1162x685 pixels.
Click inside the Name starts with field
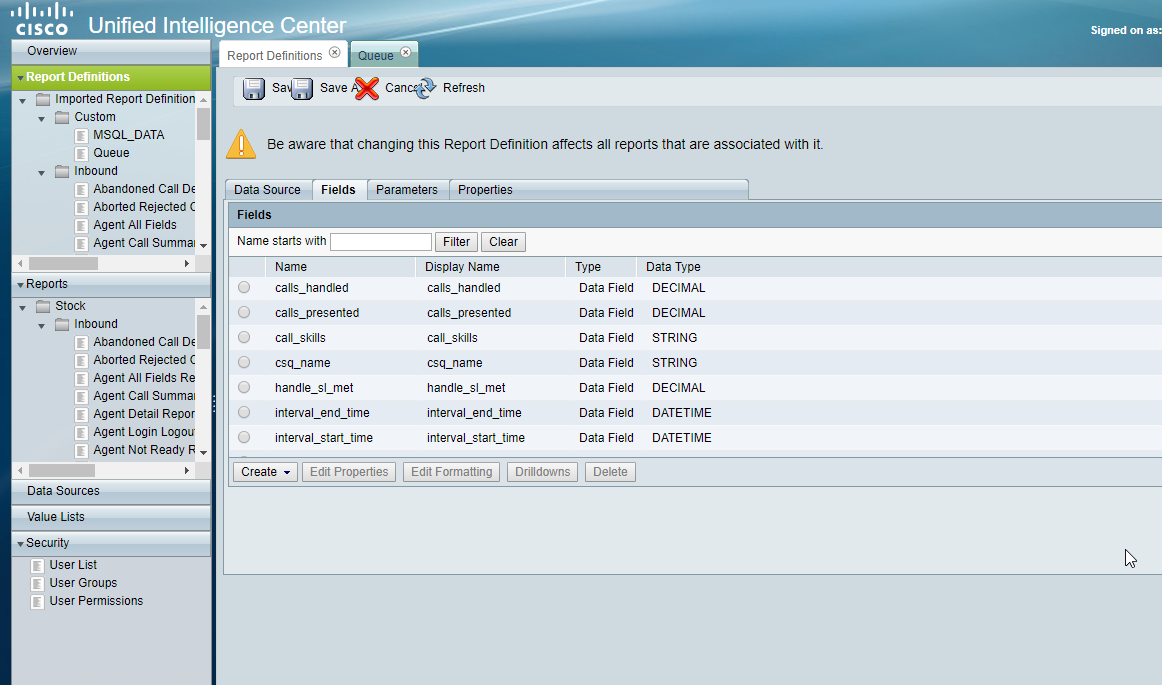pos(381,241)
